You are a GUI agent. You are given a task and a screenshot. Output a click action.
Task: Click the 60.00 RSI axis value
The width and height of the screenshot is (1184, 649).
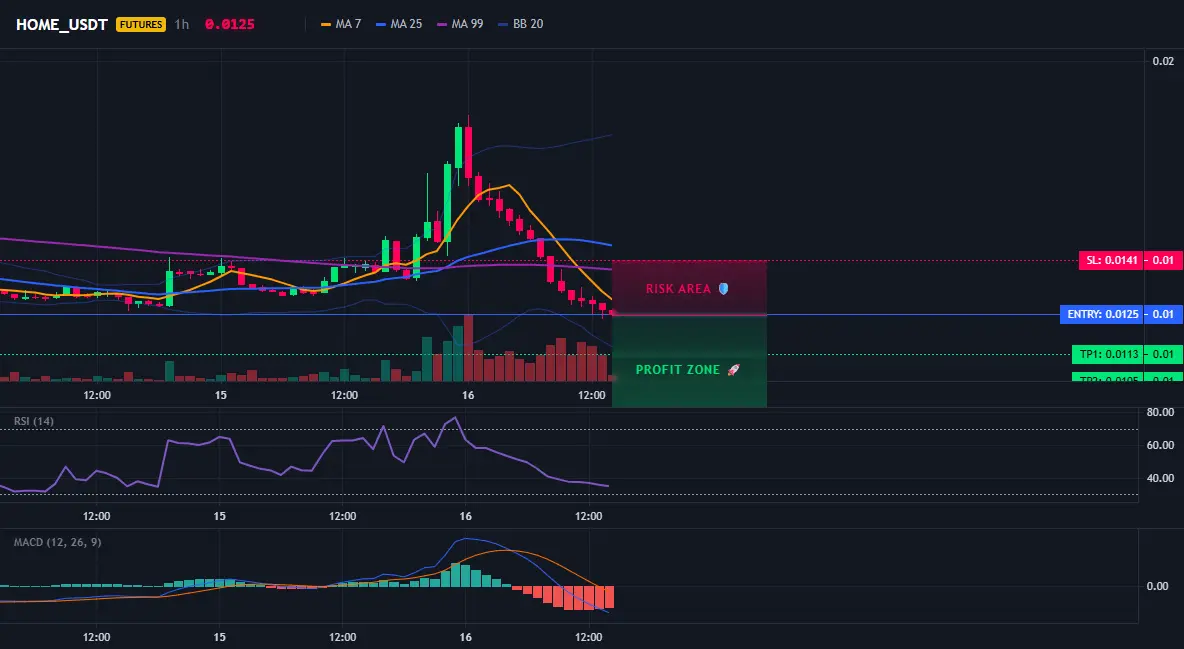point(1160,446)
